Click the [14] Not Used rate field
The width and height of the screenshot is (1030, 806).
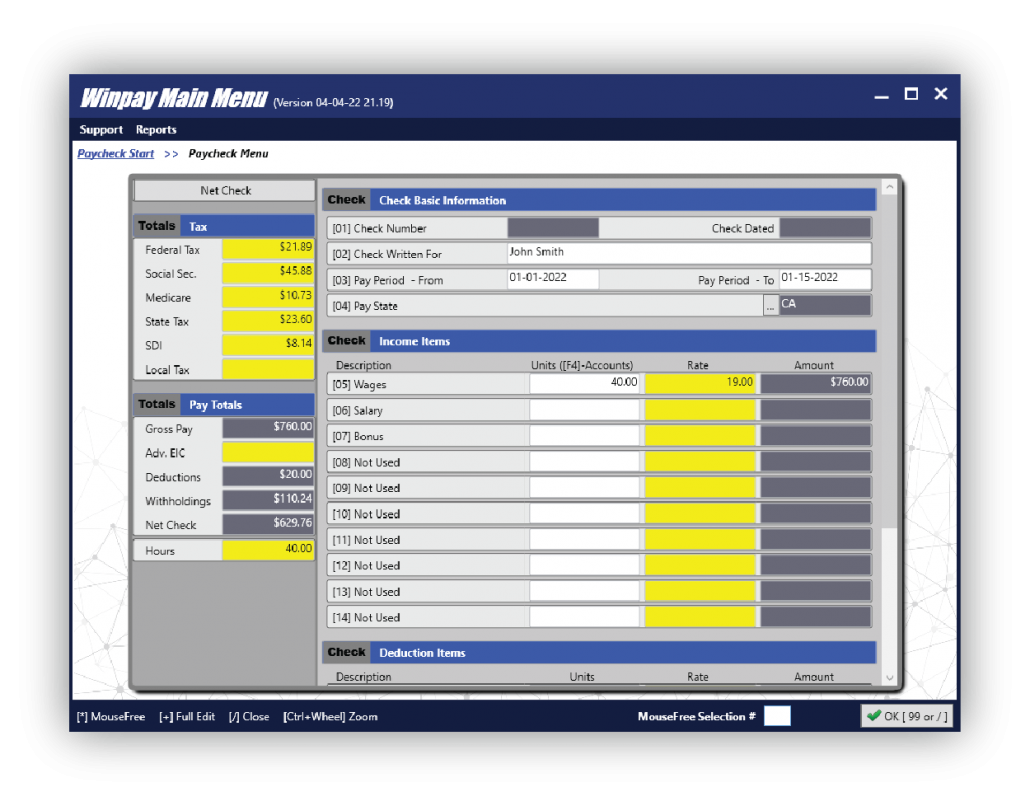pos(700,617)
